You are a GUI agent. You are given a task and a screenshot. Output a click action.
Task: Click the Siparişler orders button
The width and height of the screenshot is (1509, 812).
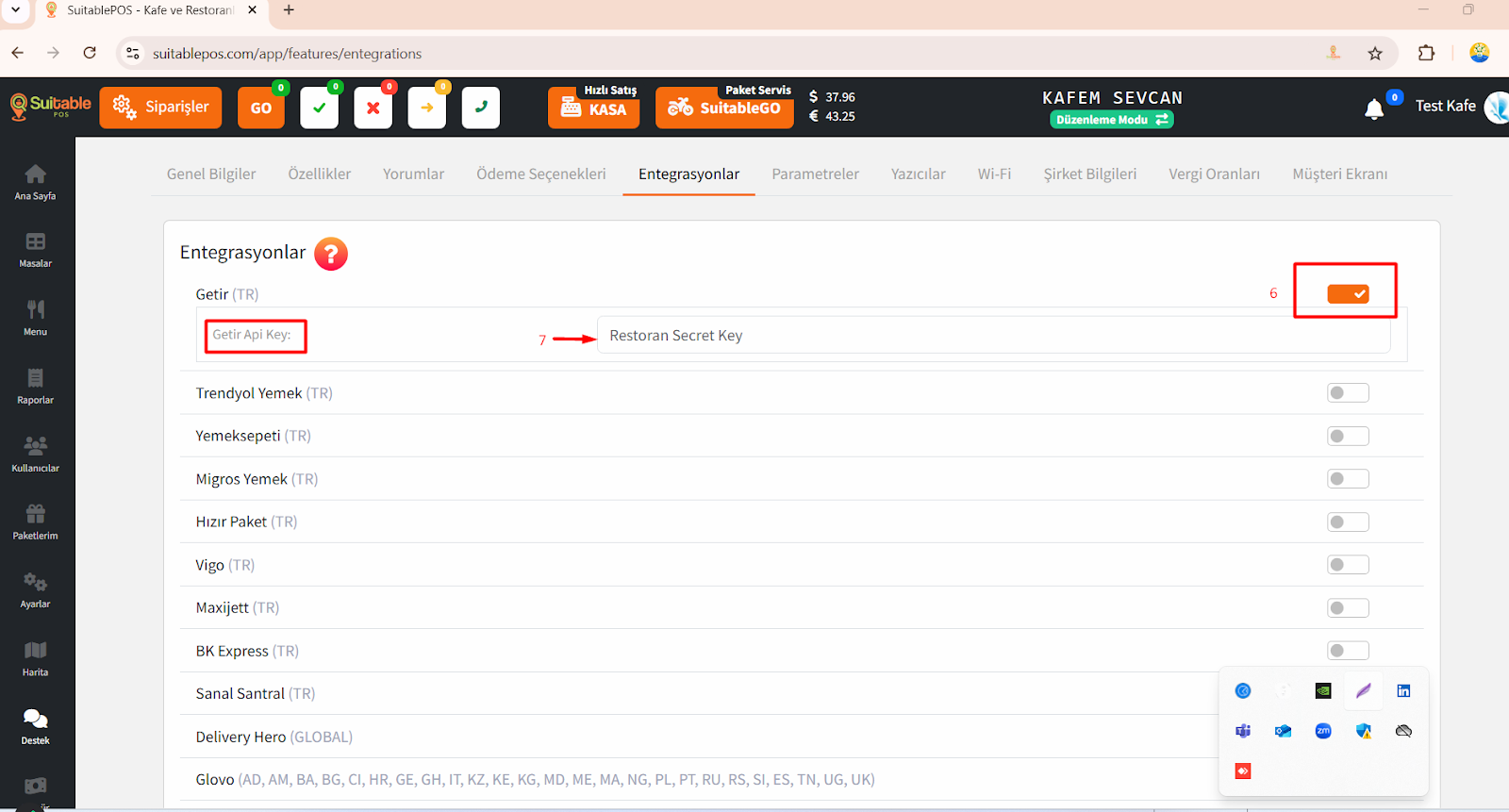pos(160,108)
